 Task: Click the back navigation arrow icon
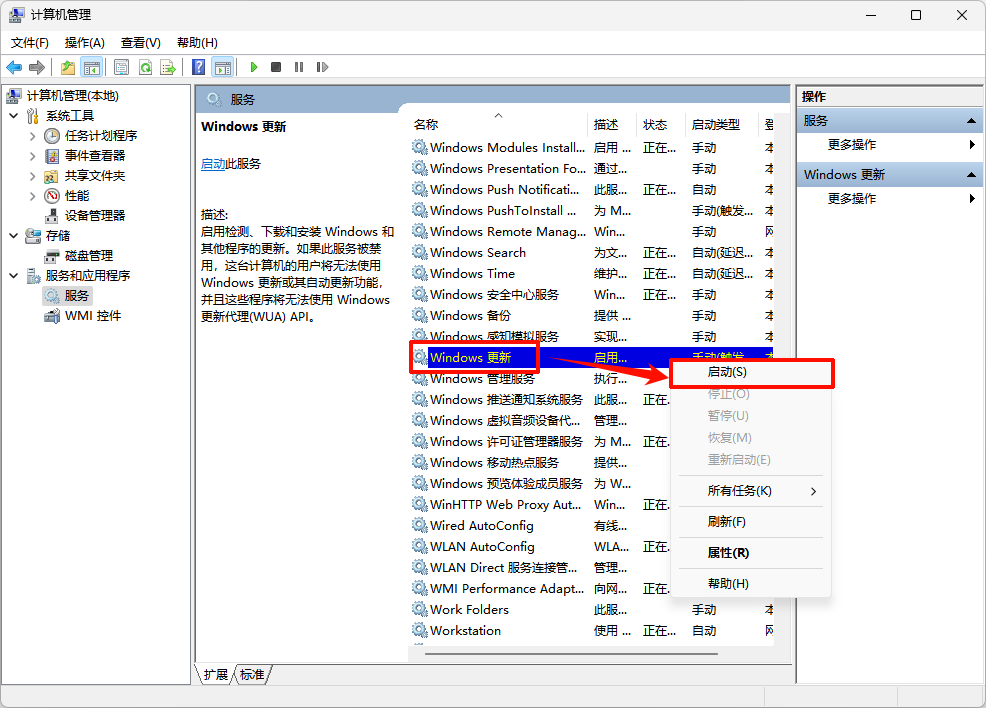coord(14,67)
